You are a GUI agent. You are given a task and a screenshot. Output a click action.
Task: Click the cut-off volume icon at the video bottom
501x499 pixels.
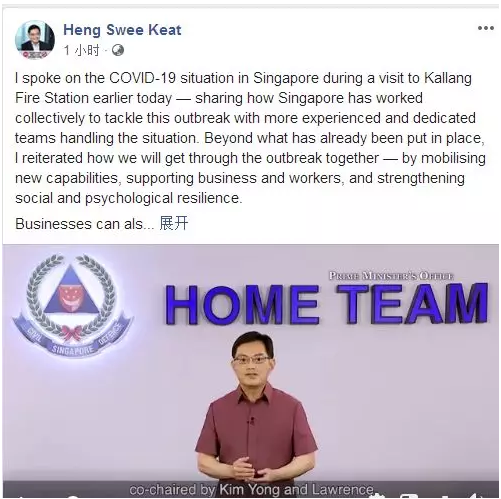tap(475, 496)
